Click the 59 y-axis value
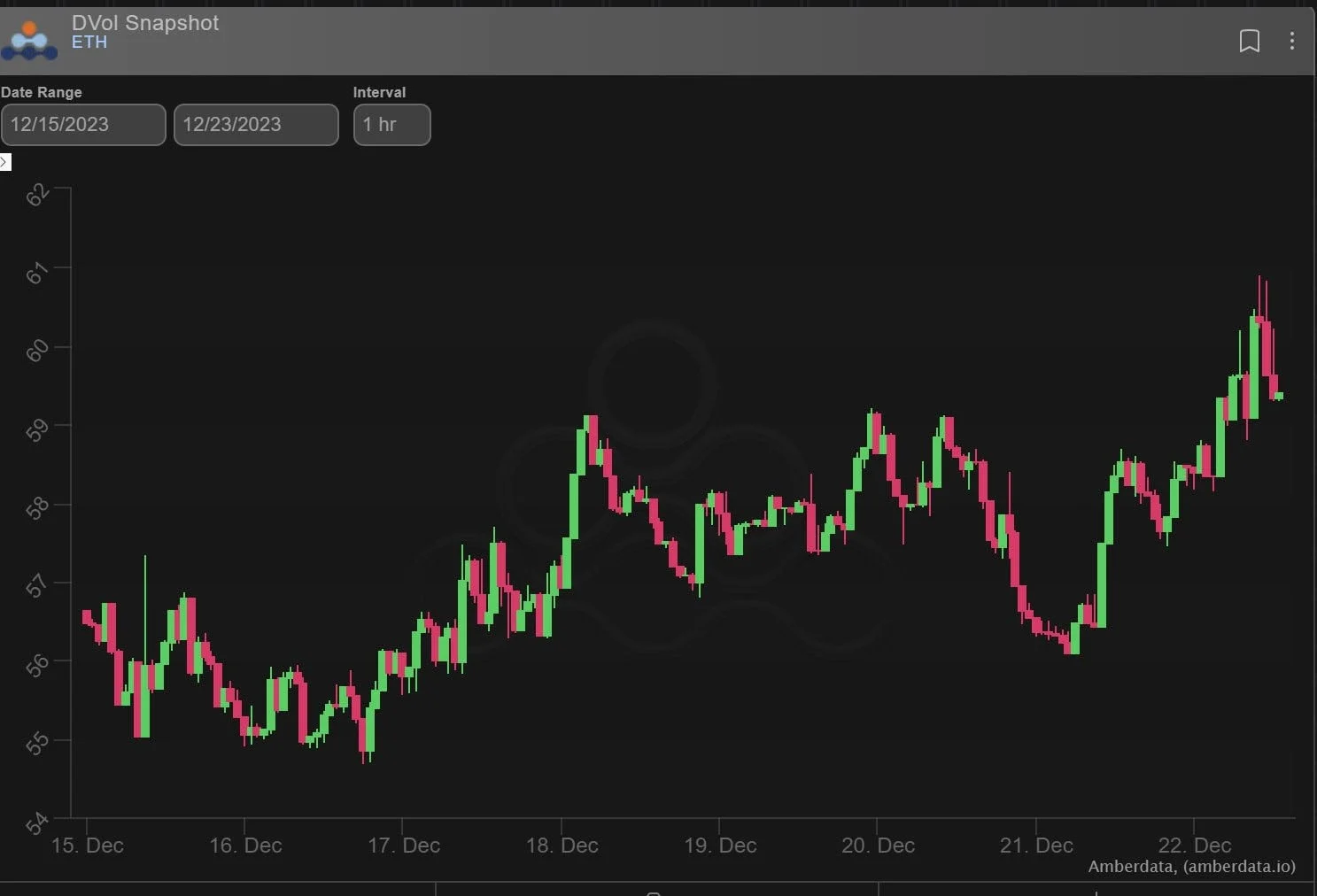 37,430
